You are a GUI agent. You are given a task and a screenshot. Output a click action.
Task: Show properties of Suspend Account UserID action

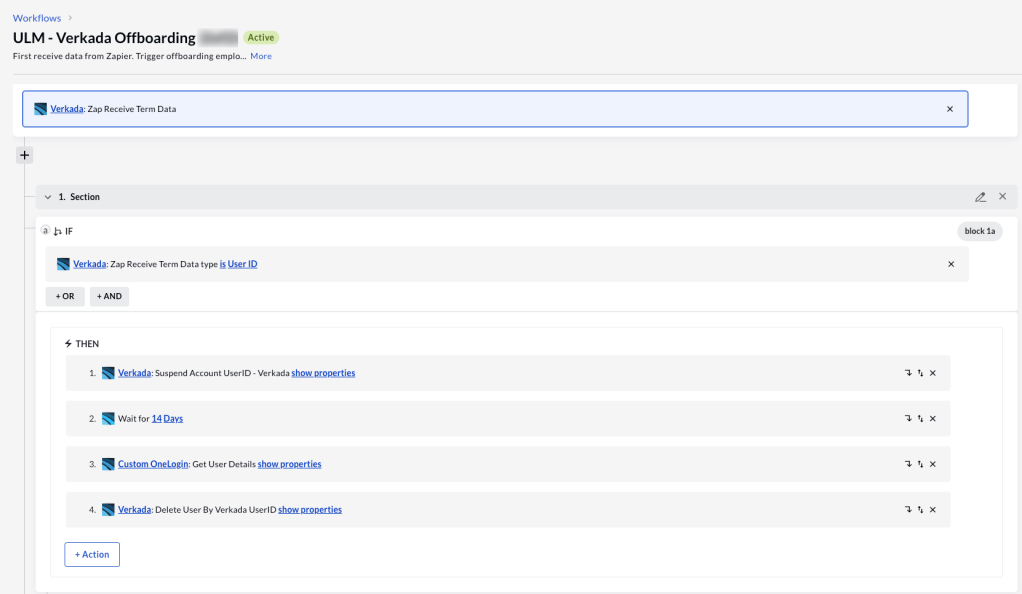pyautogui.click(x=323, y=373)
